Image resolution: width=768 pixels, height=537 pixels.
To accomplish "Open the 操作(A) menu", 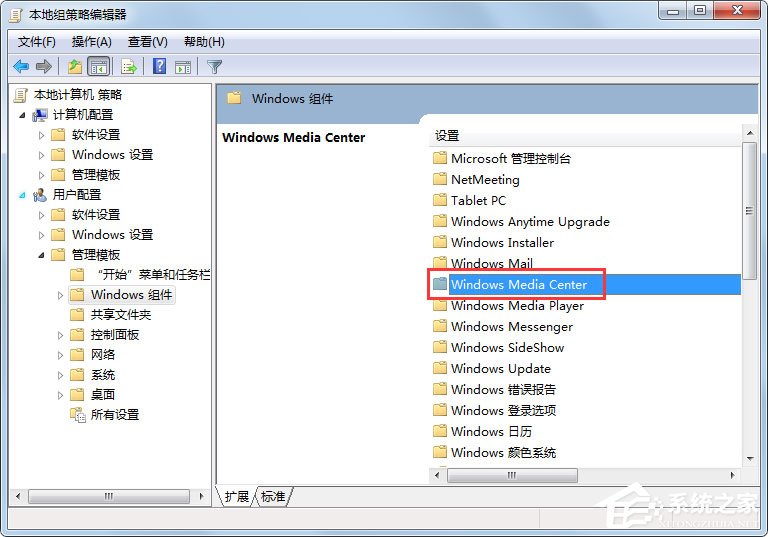I will coord(92,42).
